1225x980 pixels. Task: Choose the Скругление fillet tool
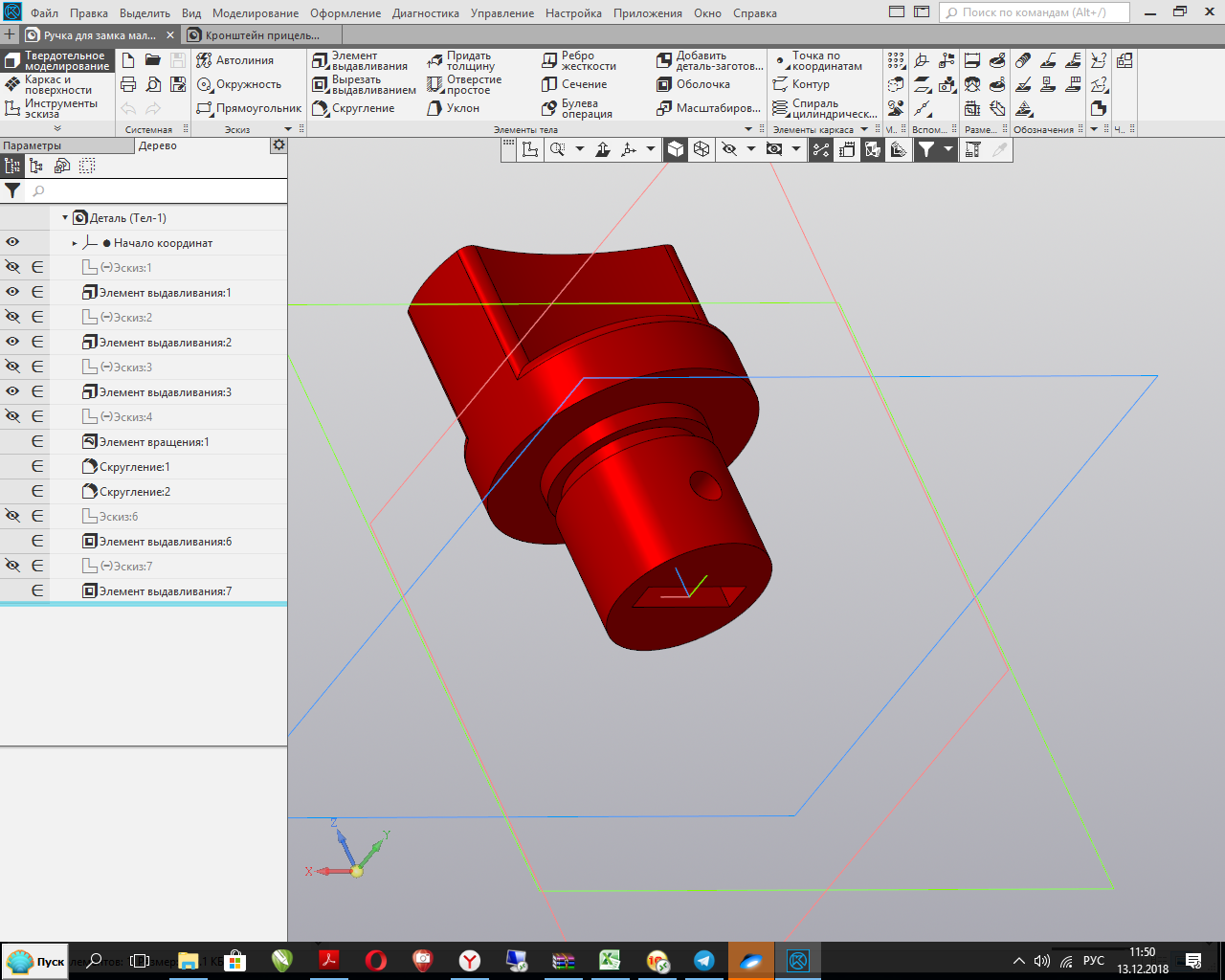353,108
